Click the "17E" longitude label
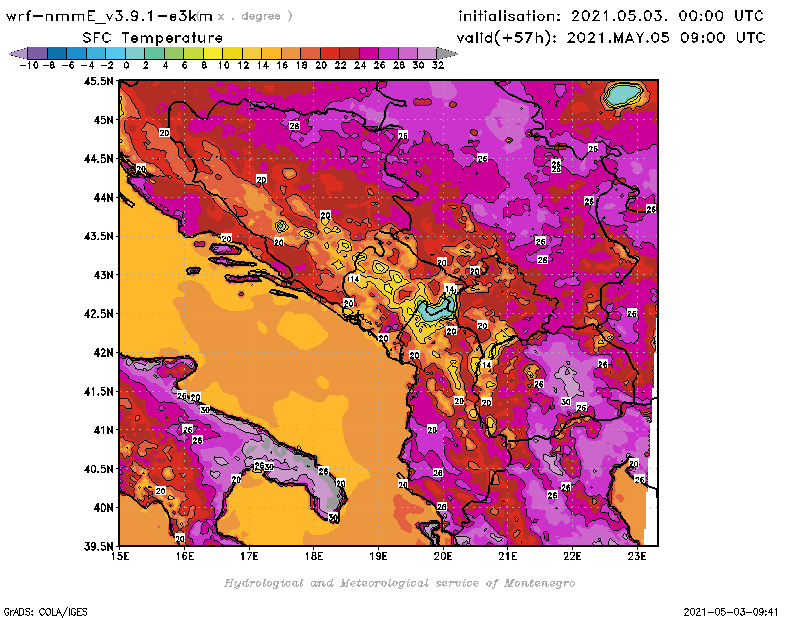This screenshot has height=618, width=800. 249,556
